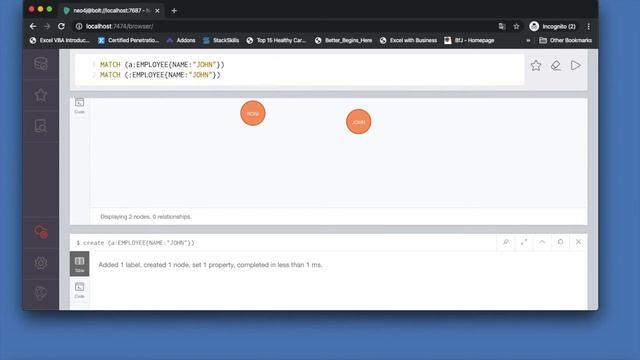Open the Browser settings gear icon
Image resolution: width=640 pixels, height=360 pixels.
(41, 263)
